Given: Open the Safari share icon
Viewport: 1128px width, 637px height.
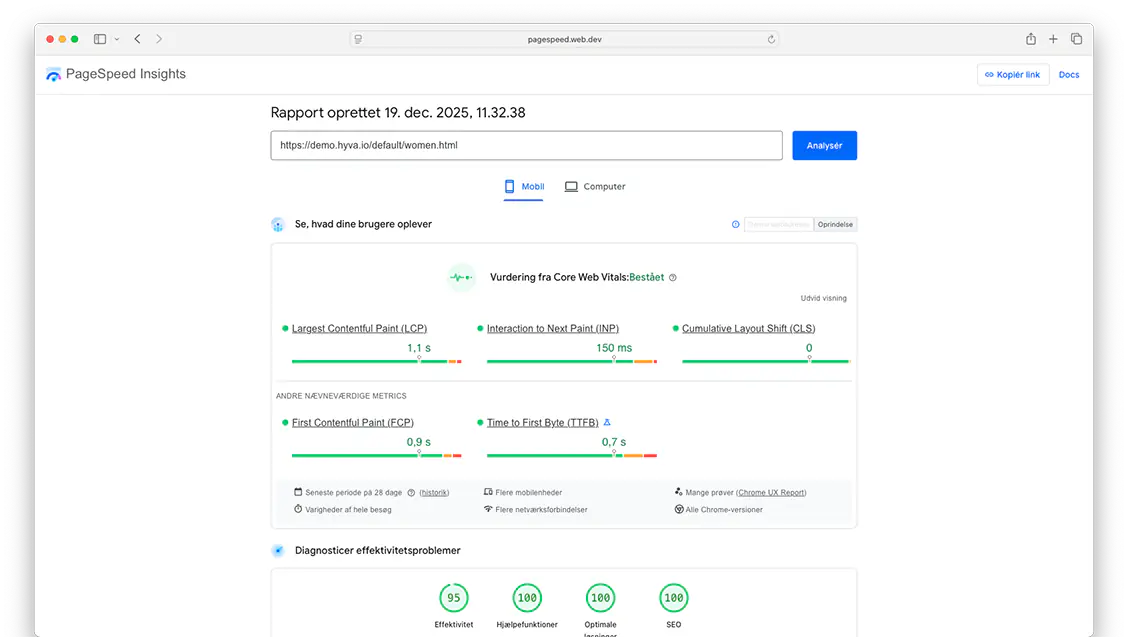Looking at the screenshot, I should [x=1030, y=39].
